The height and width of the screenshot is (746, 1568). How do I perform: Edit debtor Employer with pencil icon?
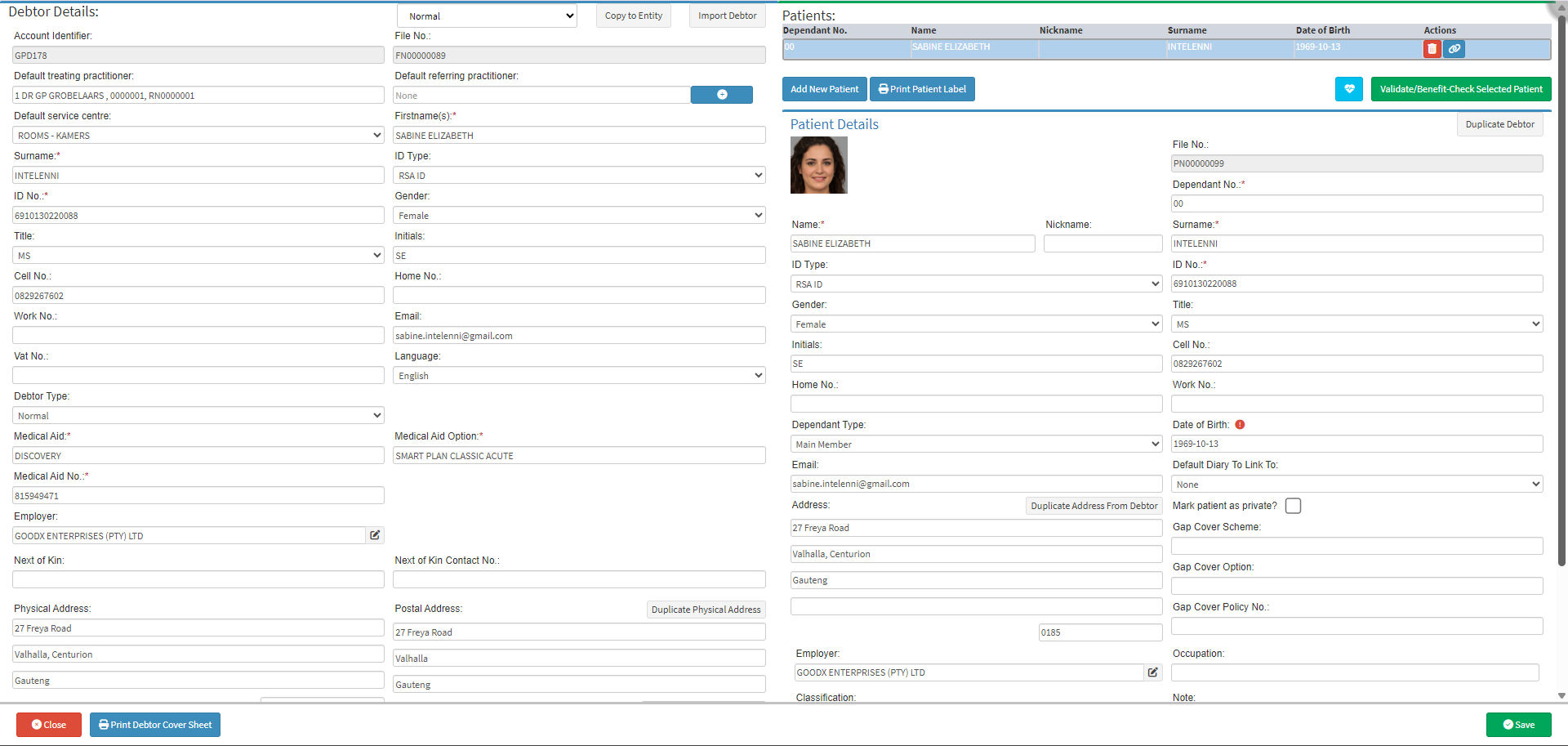pyautogui.click(x=375, y=535)
